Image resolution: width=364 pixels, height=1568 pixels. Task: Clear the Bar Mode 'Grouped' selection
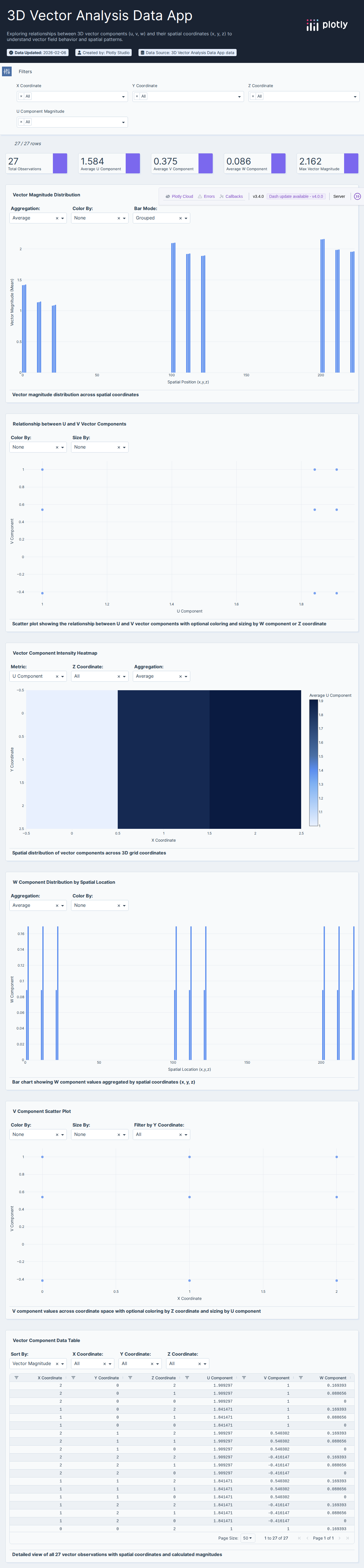pos(180,218)
